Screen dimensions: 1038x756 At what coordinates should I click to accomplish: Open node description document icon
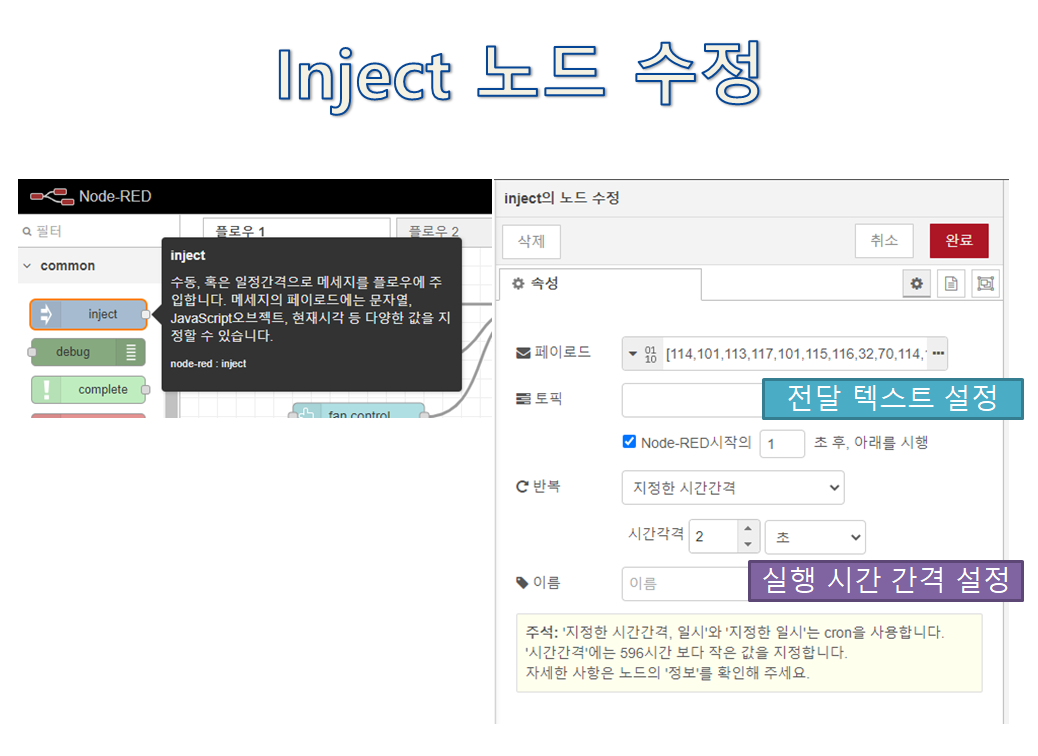[x=951, y=284]
